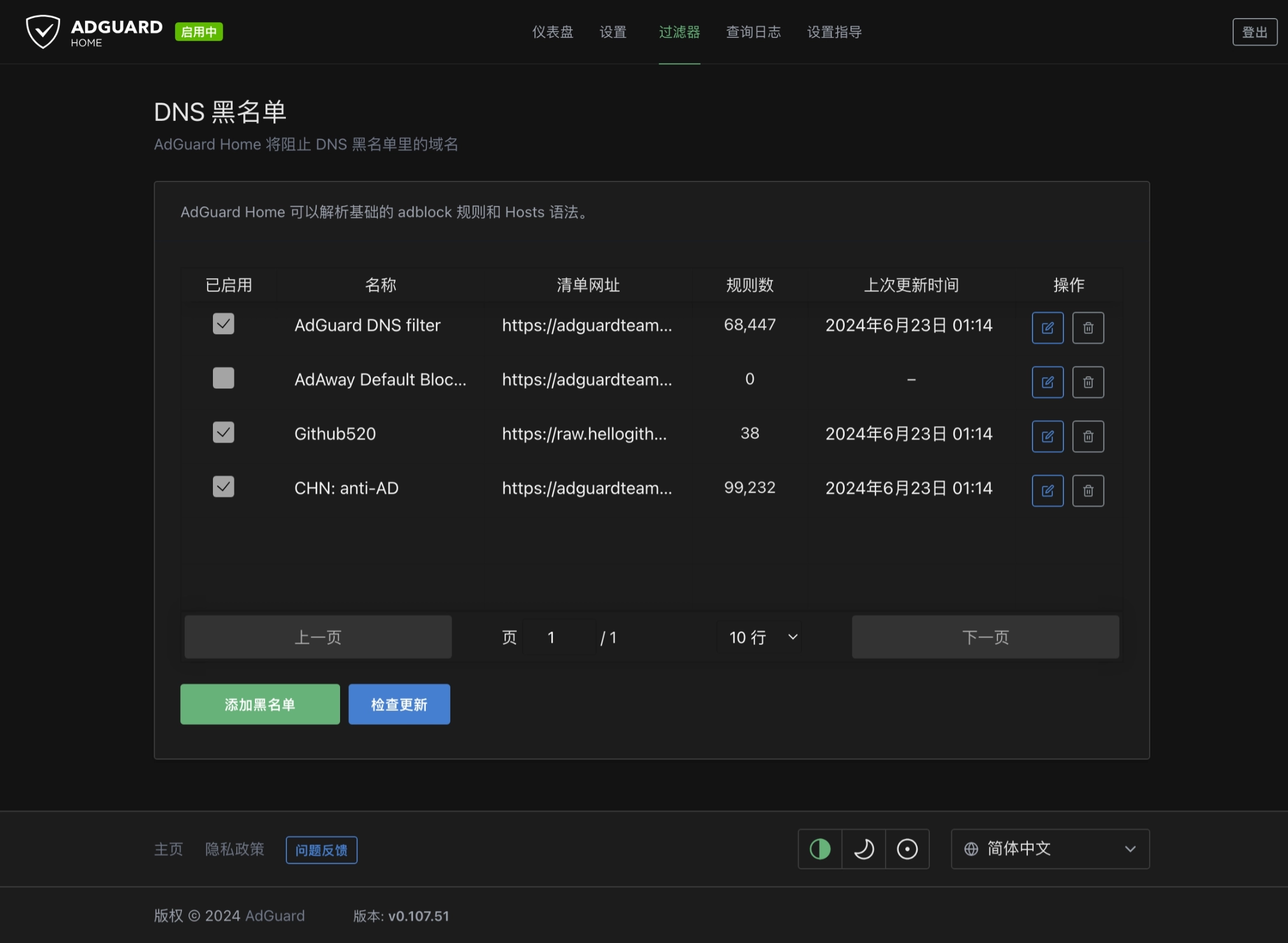Disable the AdGuard DNS filter checkbox

[223, 324]
